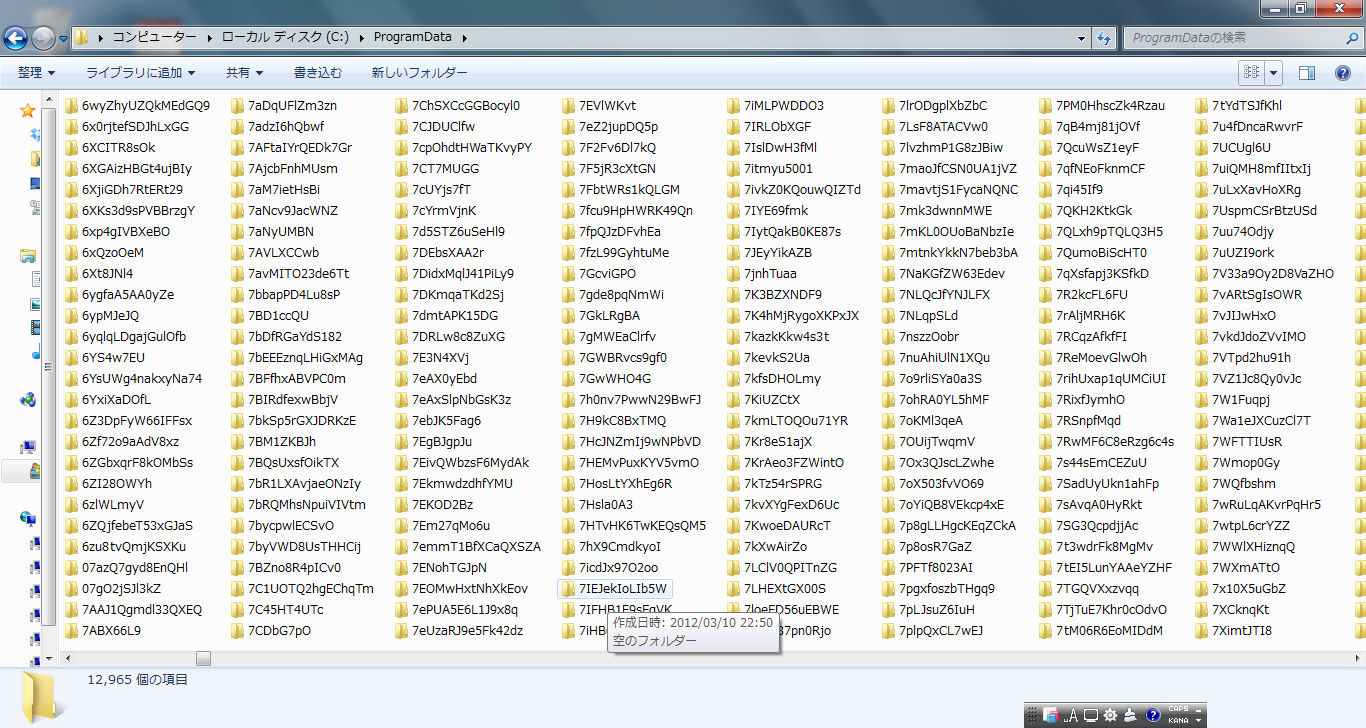Click the Forward navigation arrow button

pyautogui.click(x=44, y=38)
